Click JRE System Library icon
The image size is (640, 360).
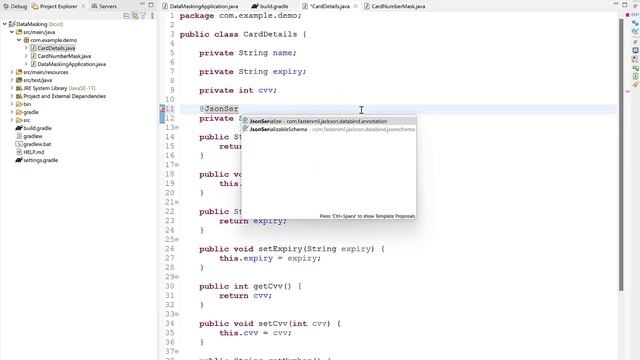[x=19, y=88]
